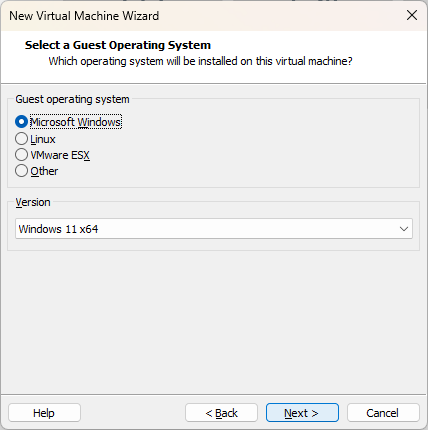Image resolution: width=428 pixels, height=430 pixels.
Task: Proceed with the Next button
Action: [x=302, y=413]
